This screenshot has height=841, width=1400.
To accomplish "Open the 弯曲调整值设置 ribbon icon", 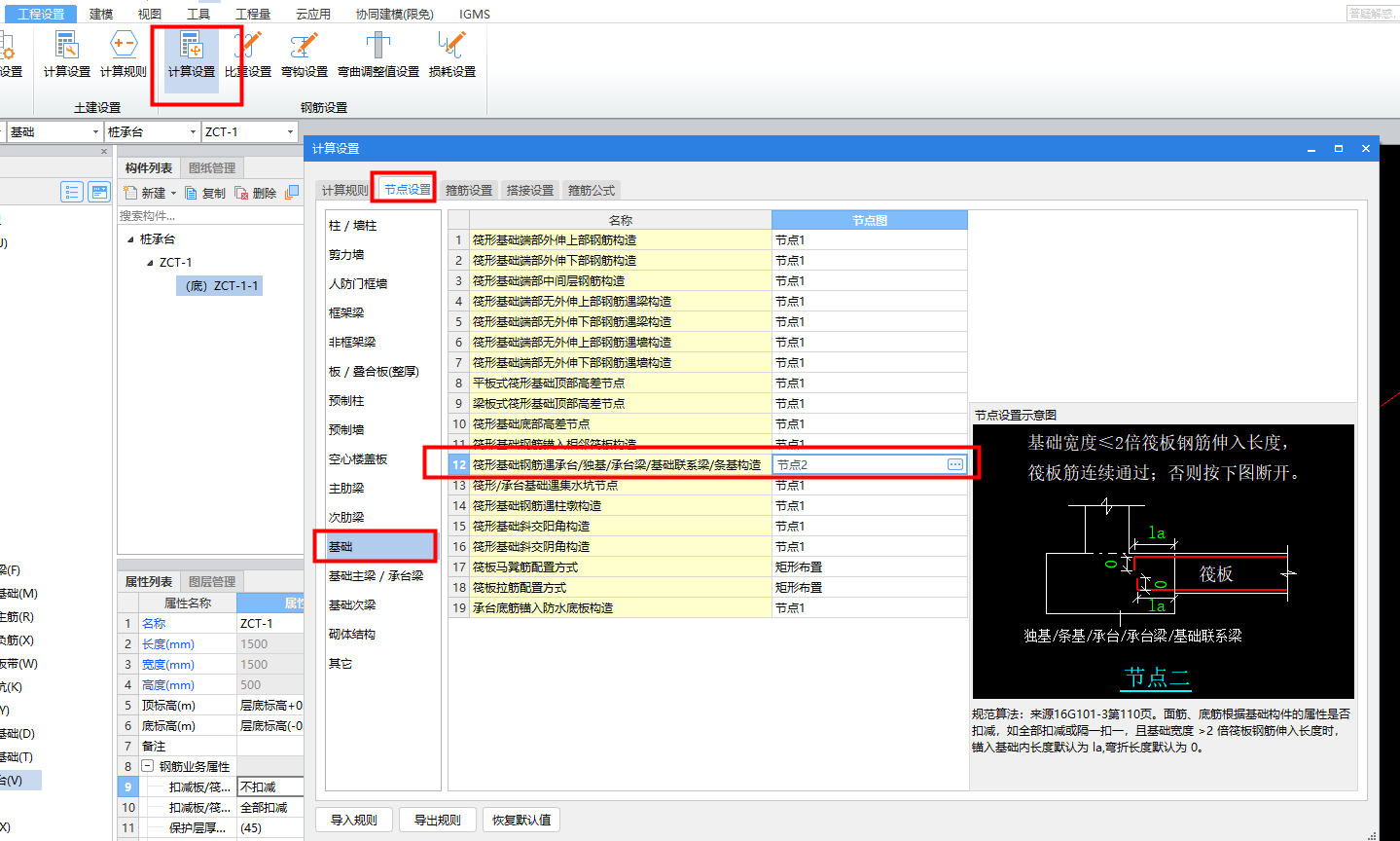I will (378, 55).
